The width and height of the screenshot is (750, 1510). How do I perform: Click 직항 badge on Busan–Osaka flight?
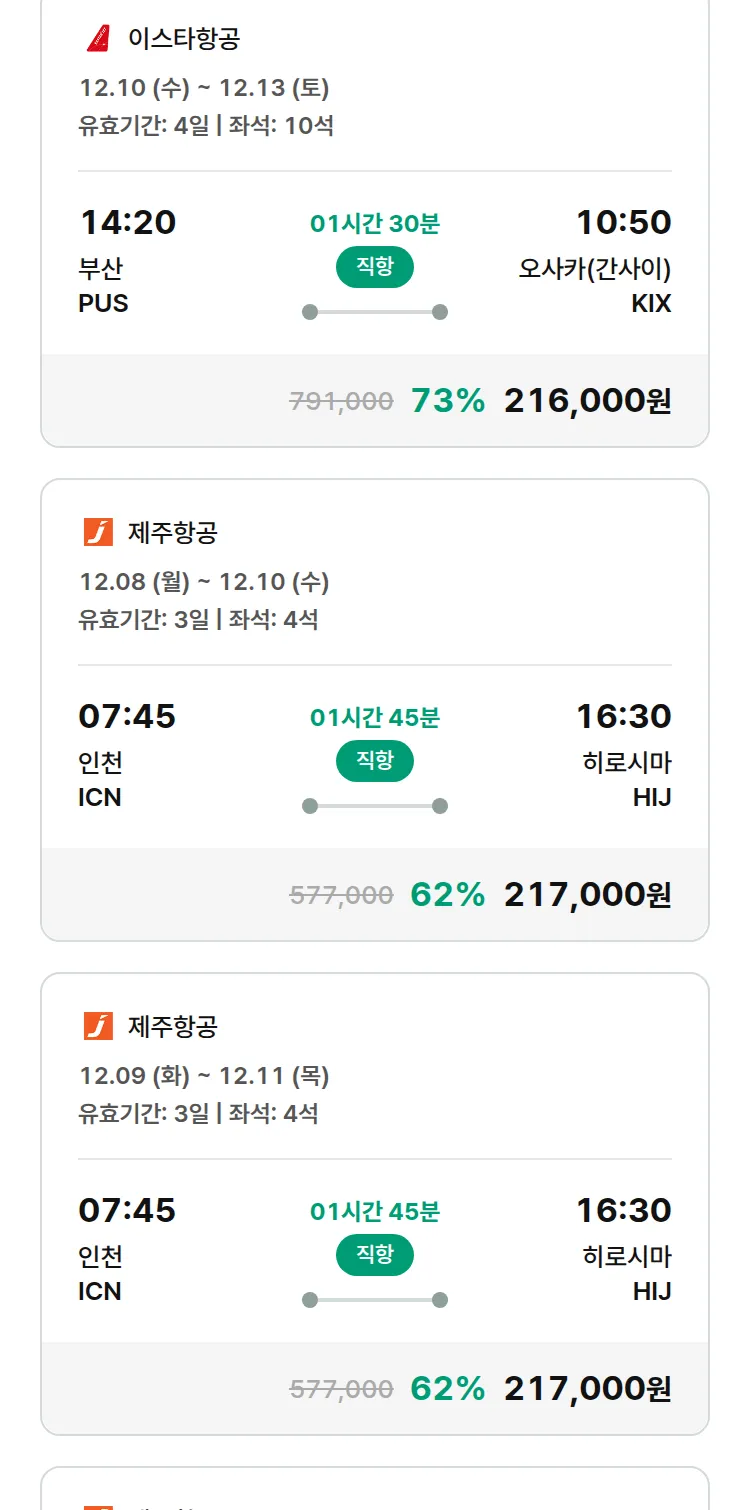click(x=375, y=267)
